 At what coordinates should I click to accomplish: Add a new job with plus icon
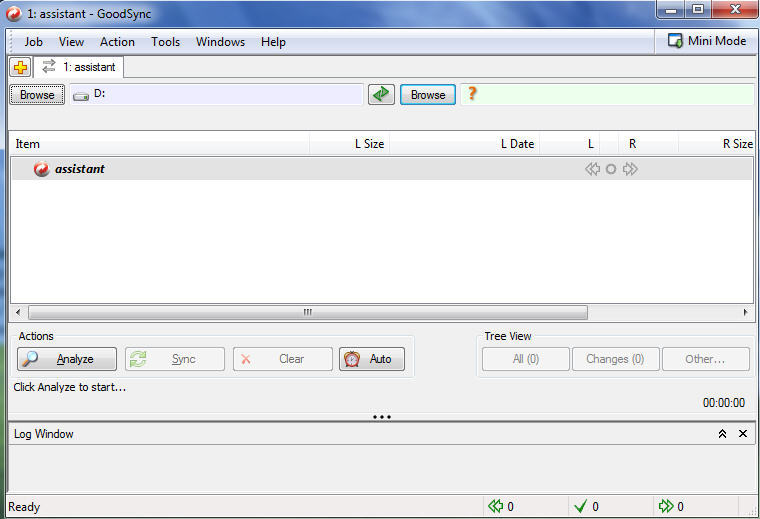point(20,67)
